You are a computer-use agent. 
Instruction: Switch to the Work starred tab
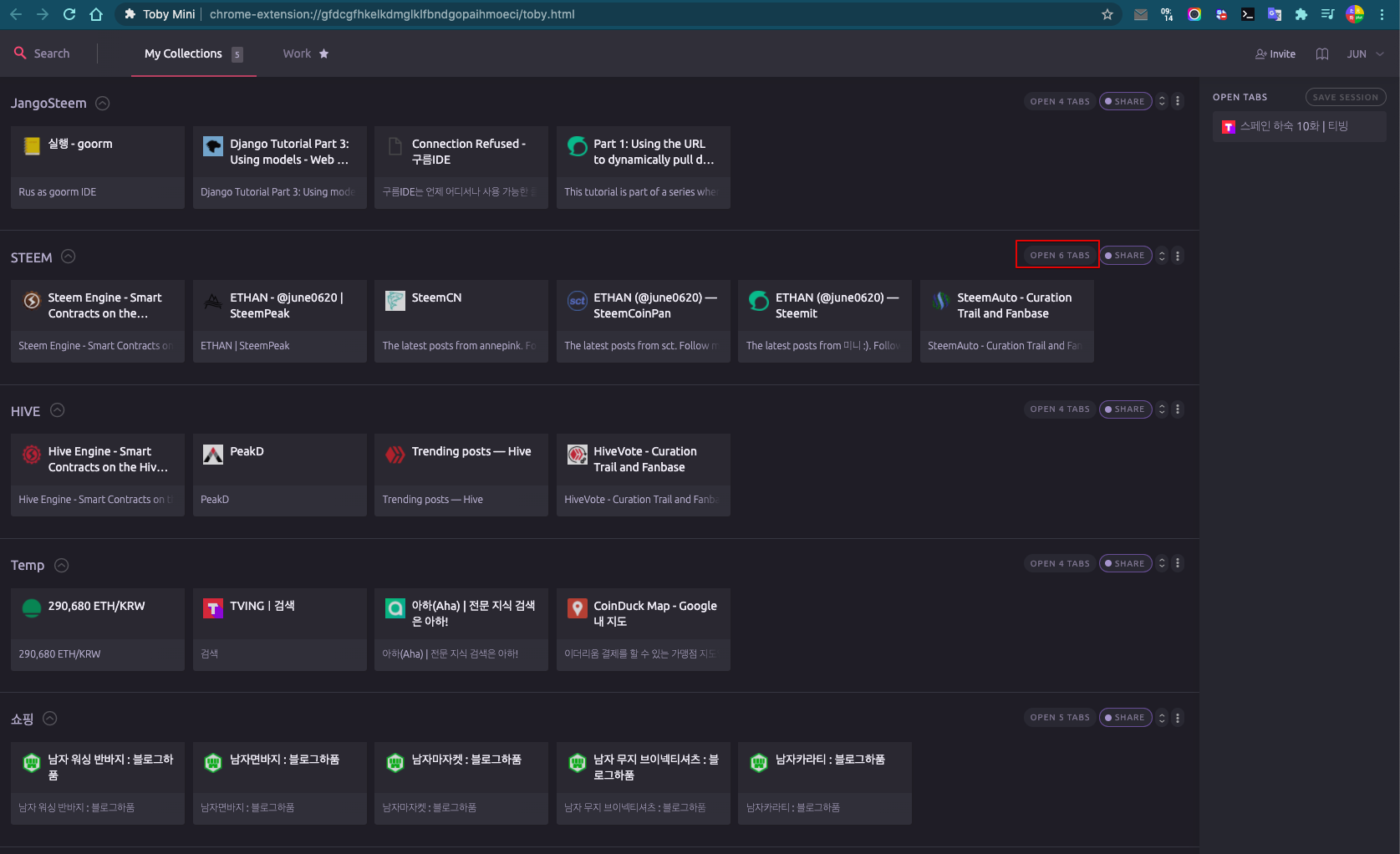305,53
